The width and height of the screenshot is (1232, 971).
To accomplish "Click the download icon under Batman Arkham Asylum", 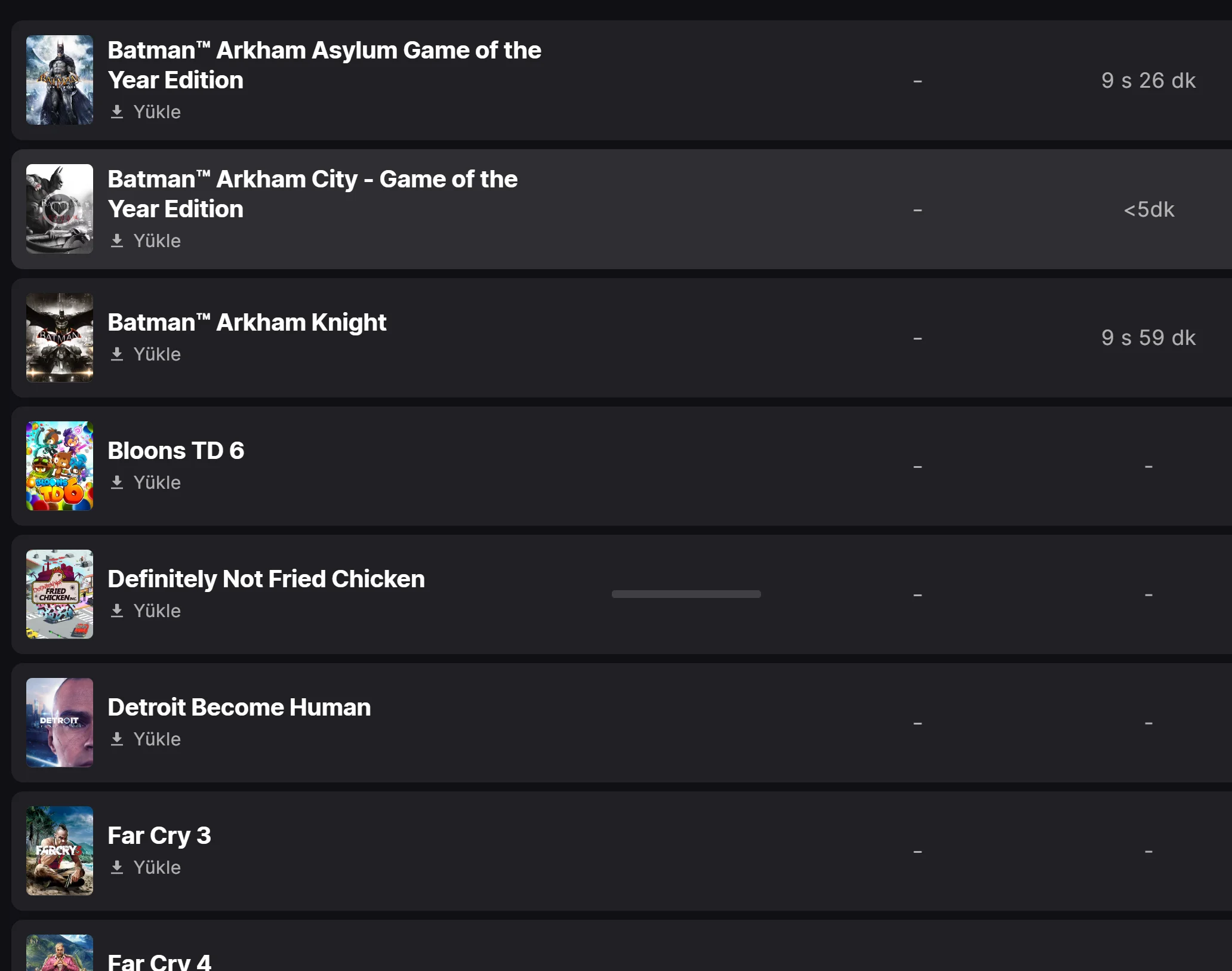I will pos(117,112).
